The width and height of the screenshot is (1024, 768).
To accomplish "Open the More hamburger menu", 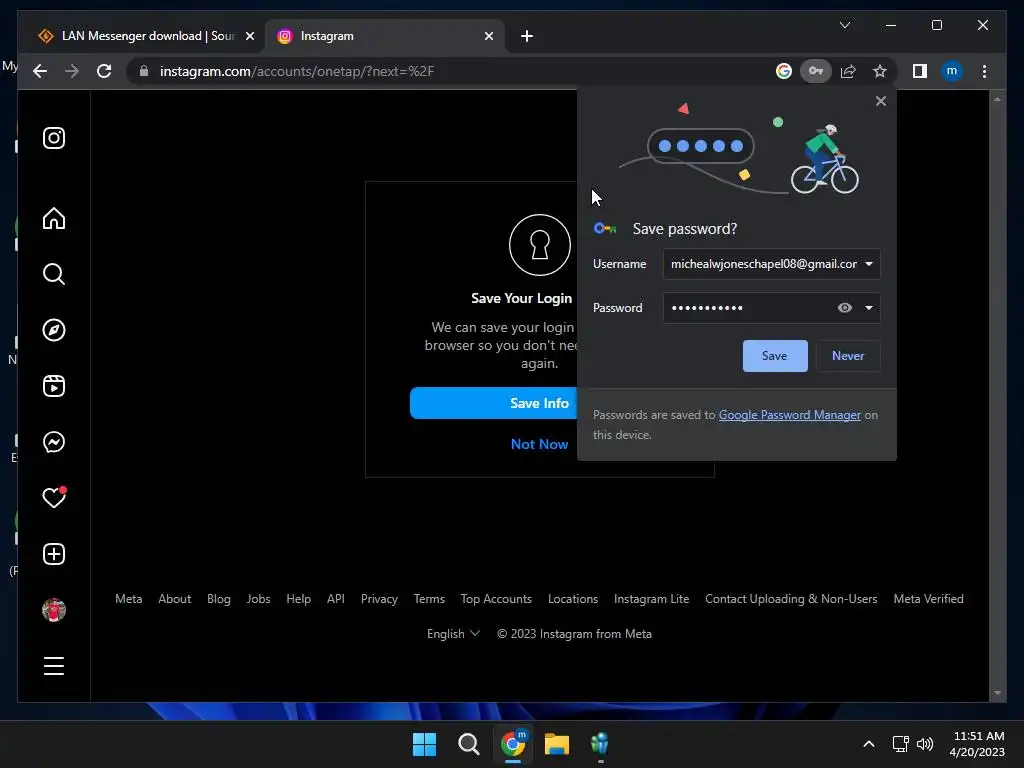I will 54,666.
